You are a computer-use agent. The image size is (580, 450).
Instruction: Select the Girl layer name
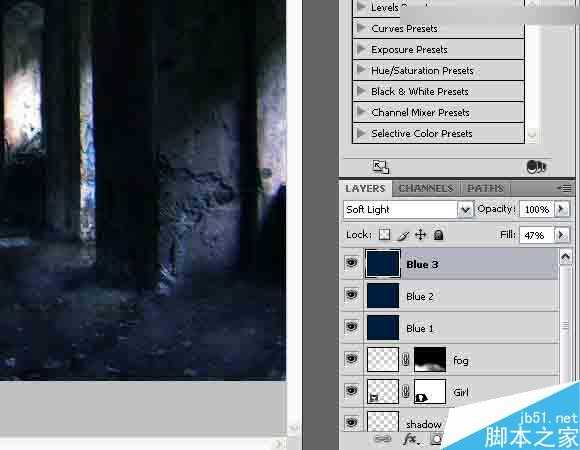click(461, 392)
